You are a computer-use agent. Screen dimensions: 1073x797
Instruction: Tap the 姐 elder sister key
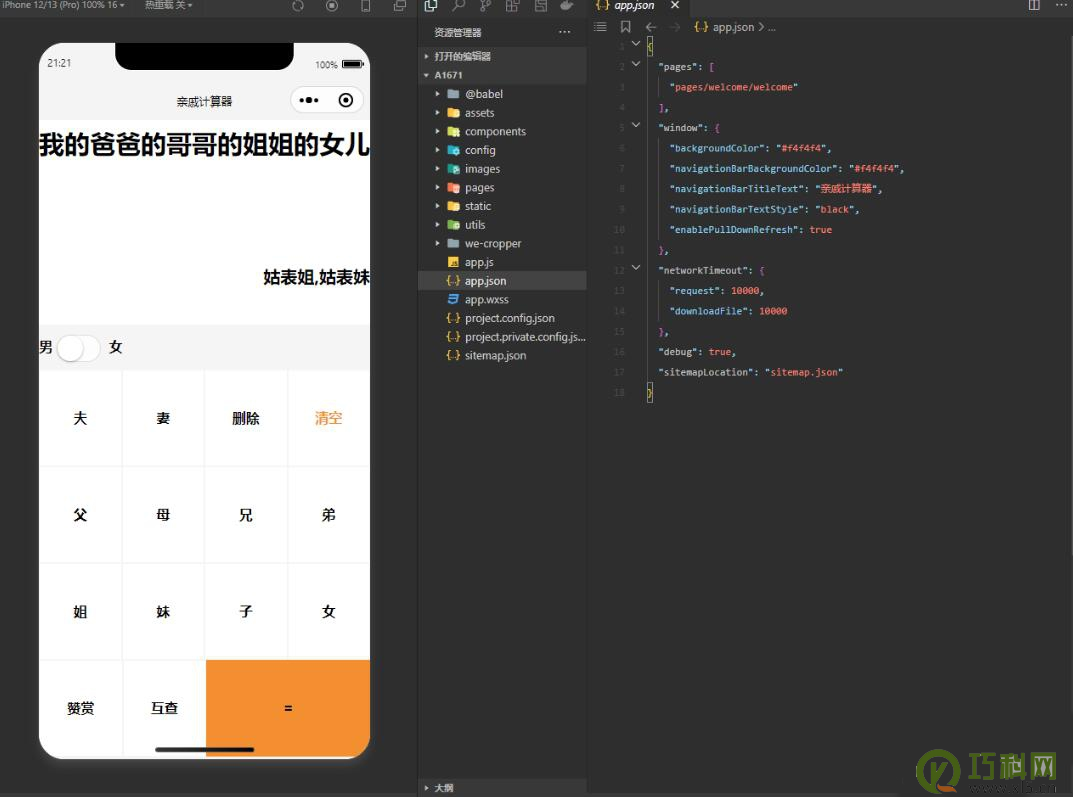(x=81, y=612)
